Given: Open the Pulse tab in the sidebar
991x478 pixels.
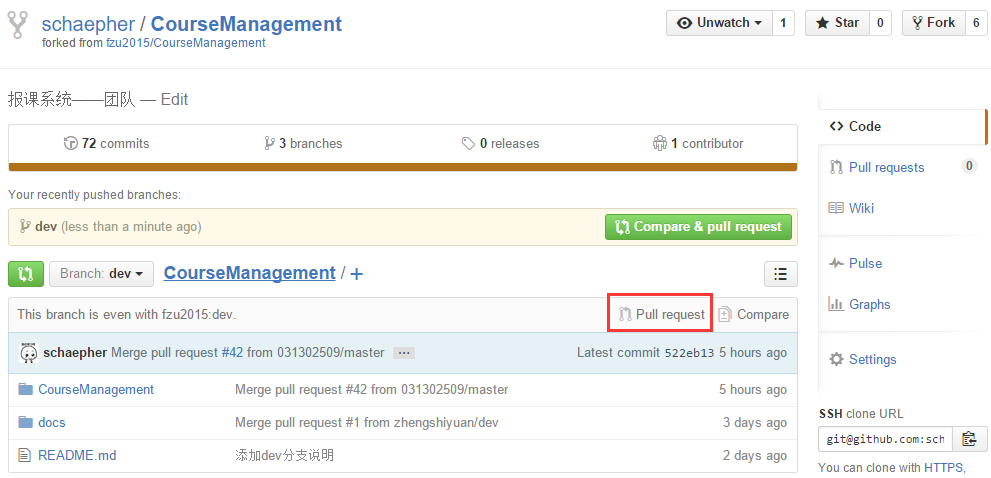Looking at the screenshot, I should pyautogui.click(x=902, y=263).
